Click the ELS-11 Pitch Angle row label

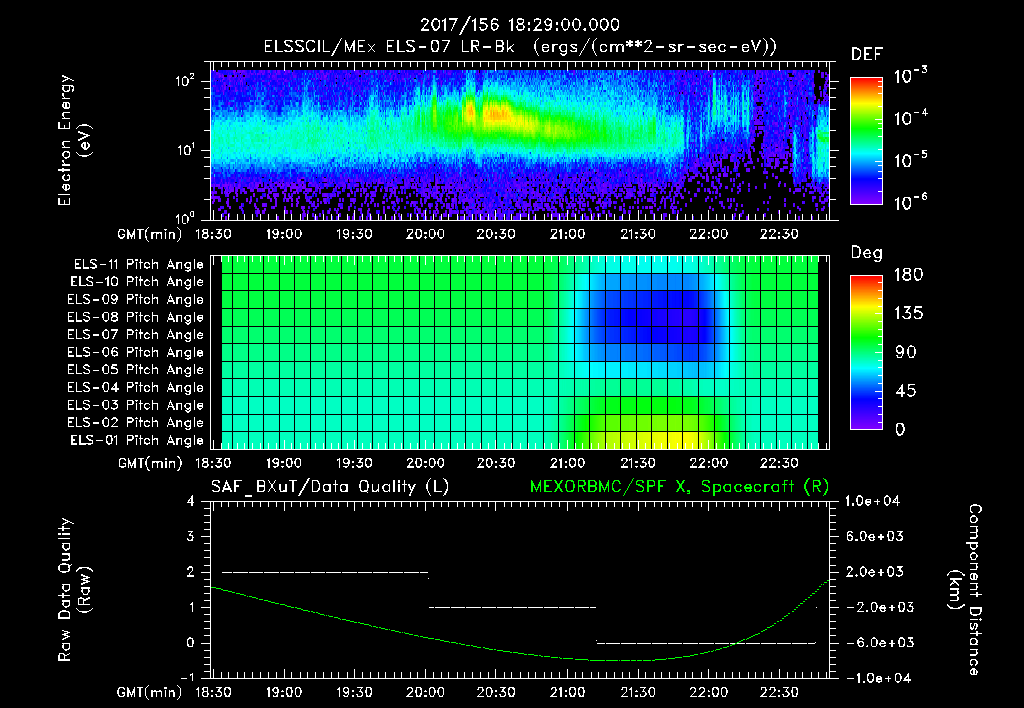tap(138, 265)
